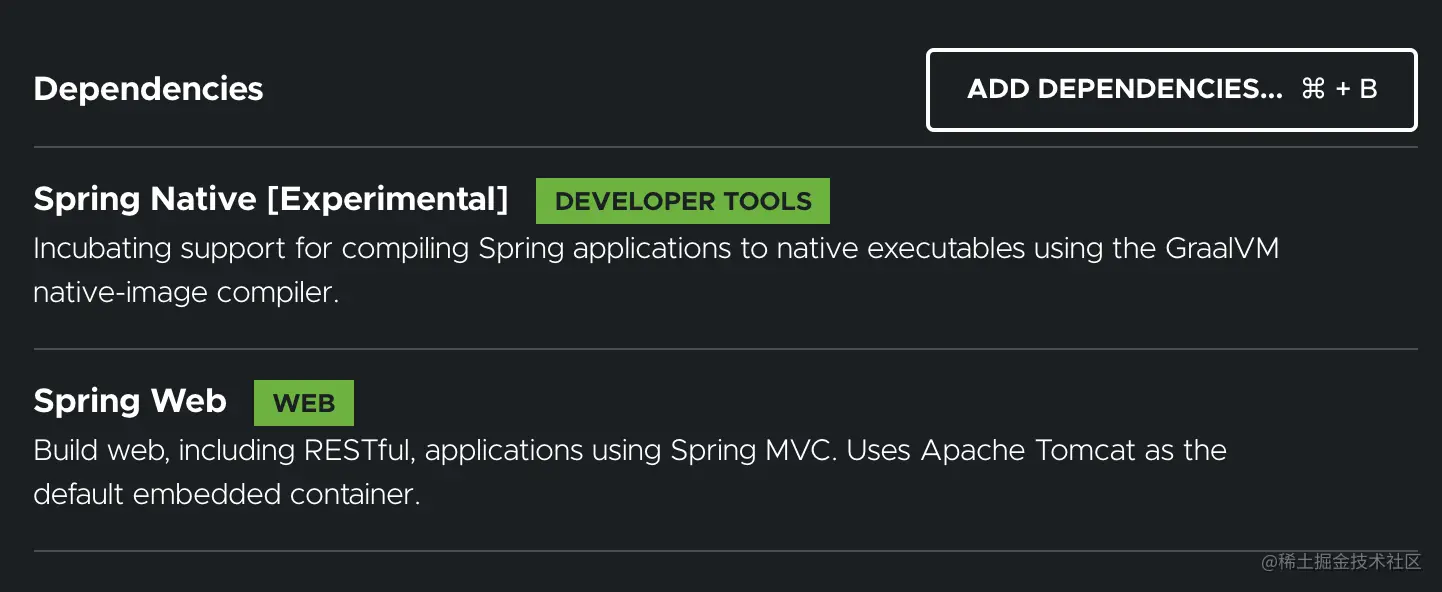Click the divider below the Dependencies header
Viewport: 1442px width, 592px height.
(x=725, y=147)
